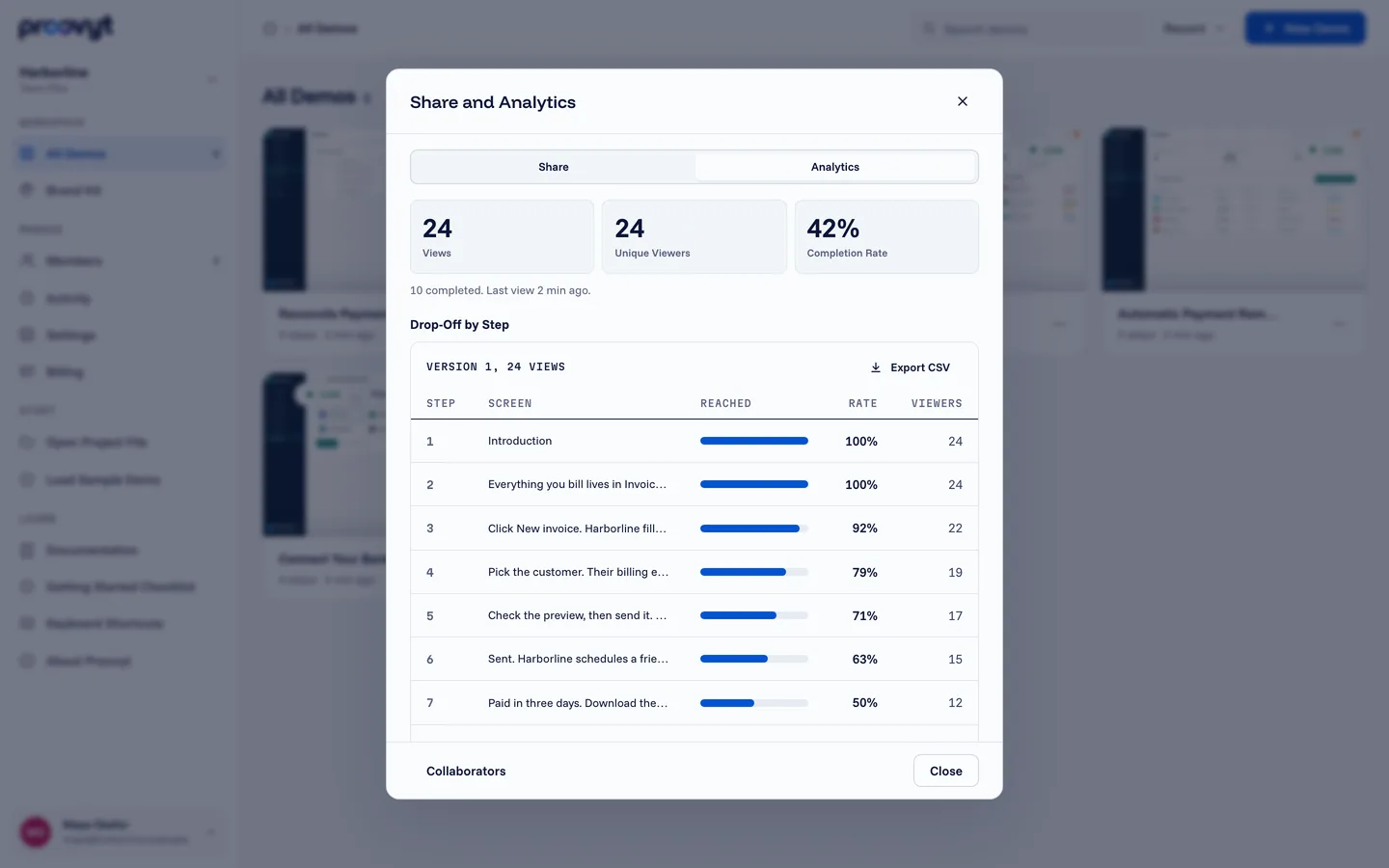Switch to the Share tab
Screen dimensions: 1389x868
click(554, 167)
